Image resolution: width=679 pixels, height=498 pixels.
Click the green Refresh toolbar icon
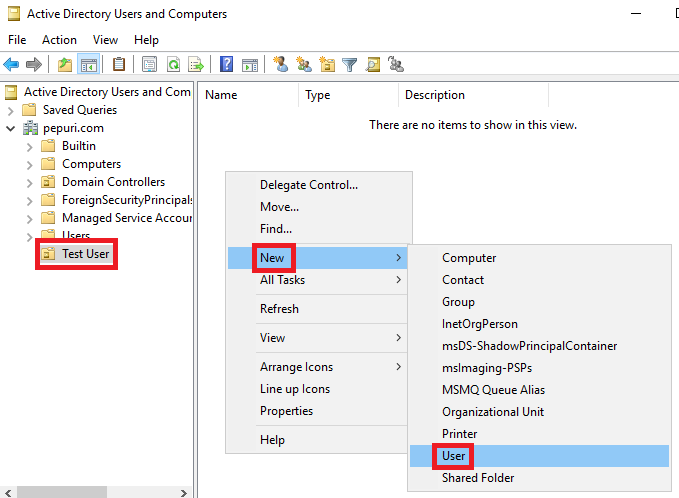point(173,65)
